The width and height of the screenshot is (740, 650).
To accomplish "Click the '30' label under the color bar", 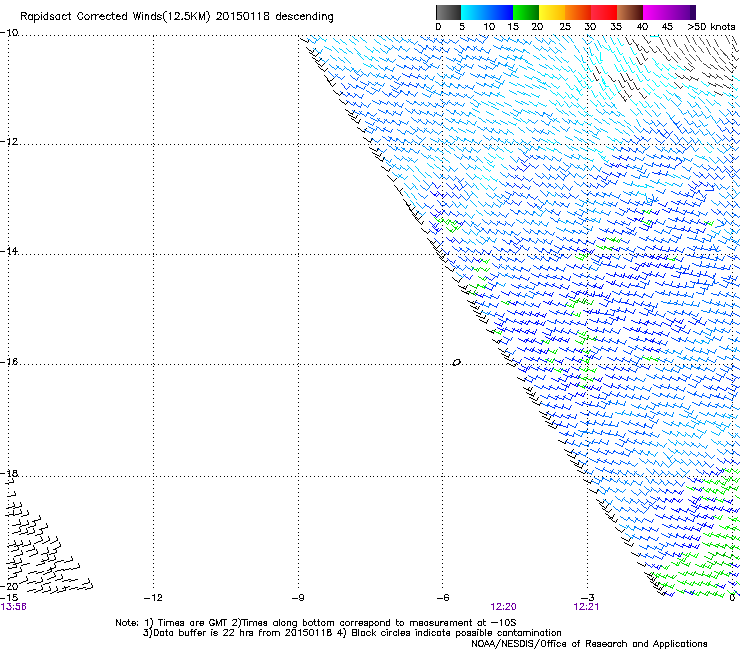I will (x=590, y=27).
